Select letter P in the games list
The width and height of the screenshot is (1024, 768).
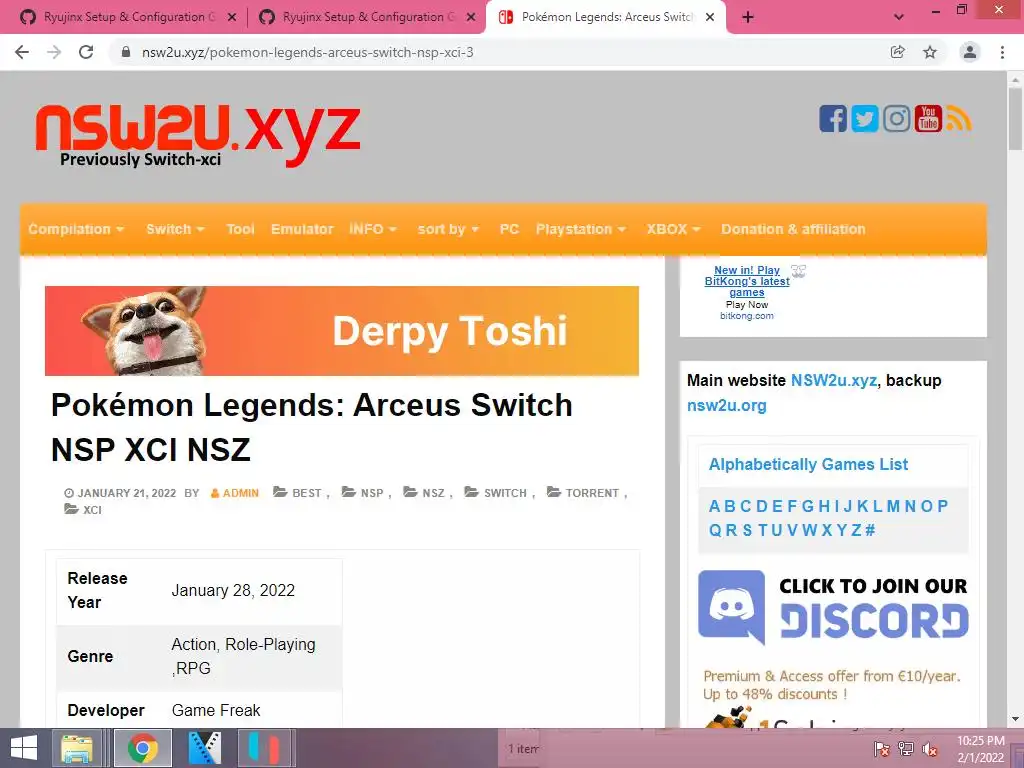(942, 506)
